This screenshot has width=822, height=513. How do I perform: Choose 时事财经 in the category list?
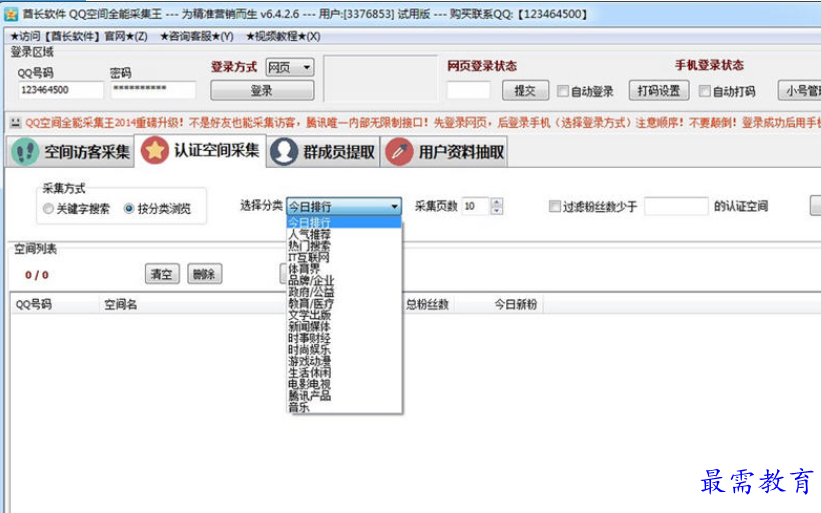[x=344, y=337]
